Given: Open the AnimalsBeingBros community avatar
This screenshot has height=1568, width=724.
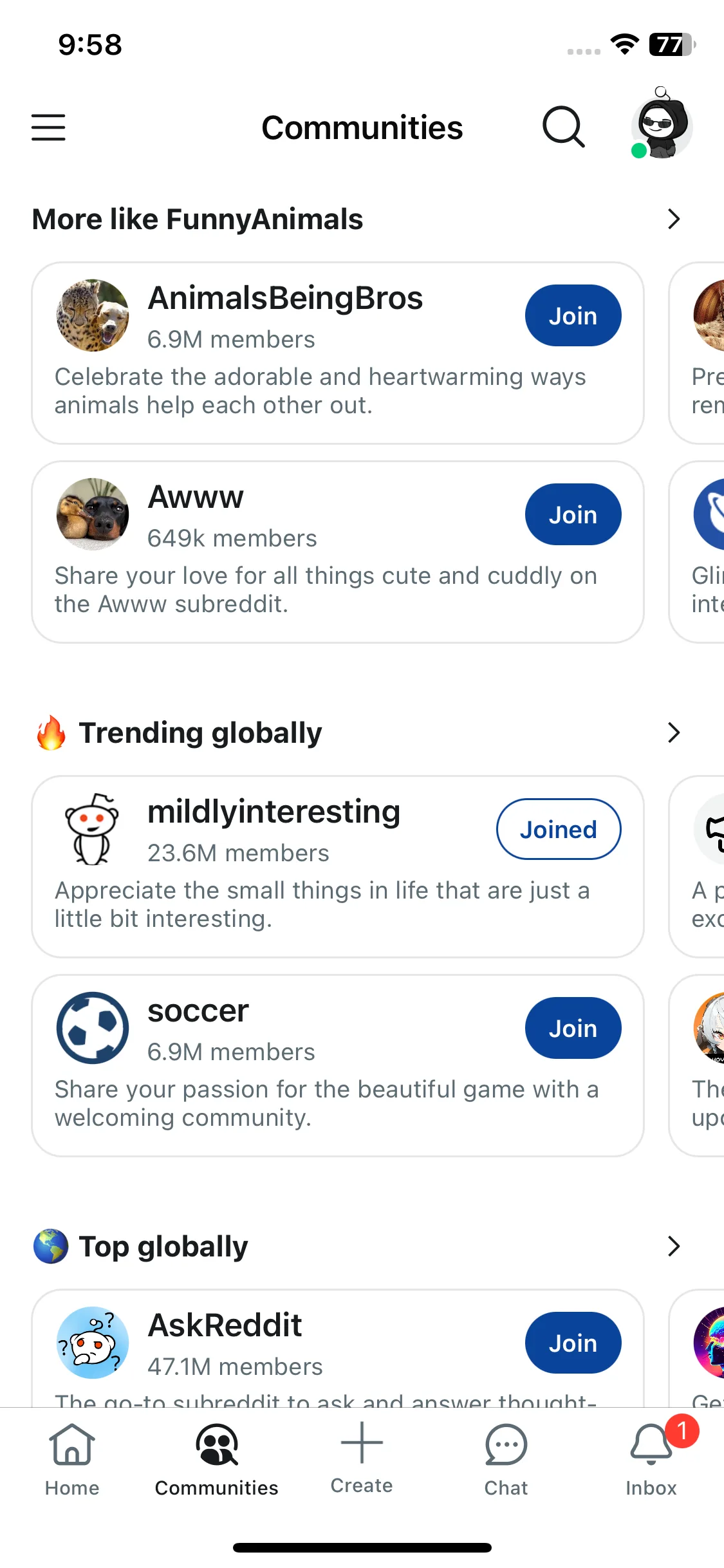Looking at the screenshot, I should (93, 315).
